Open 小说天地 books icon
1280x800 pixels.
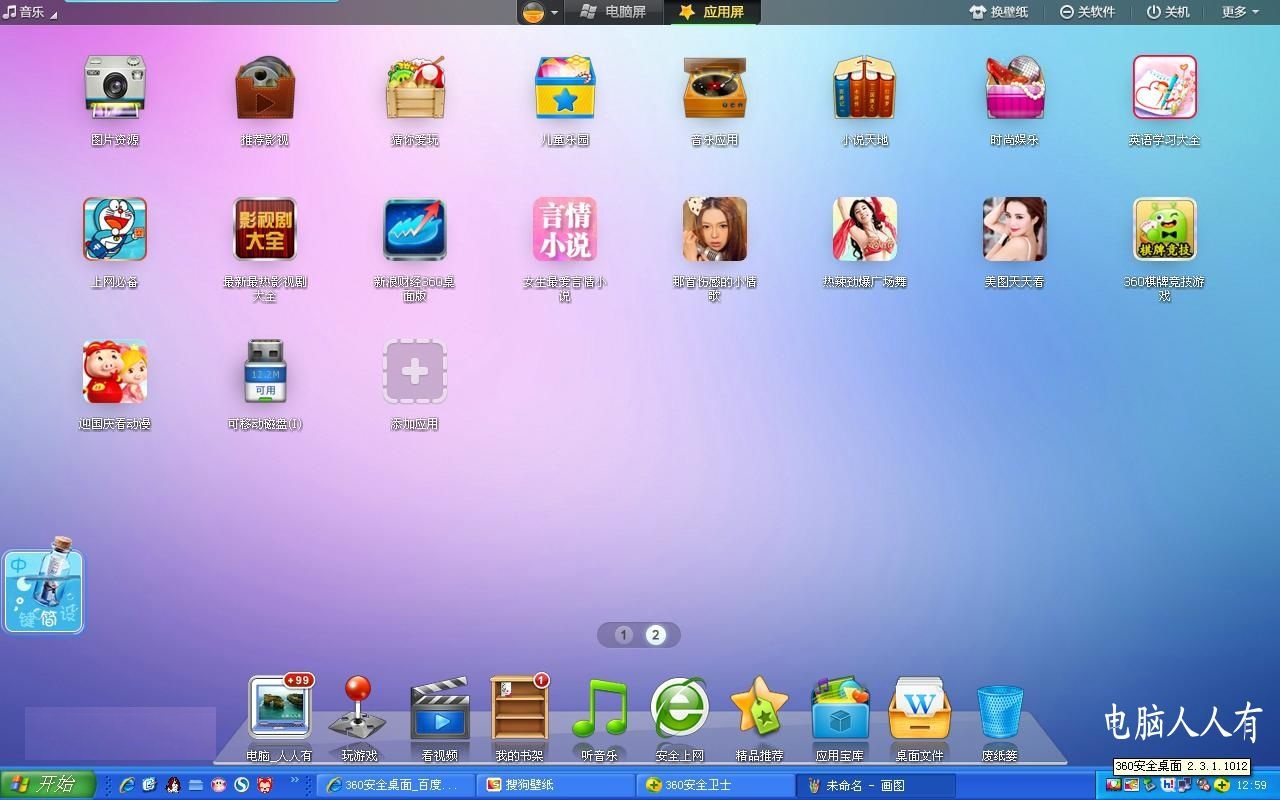coord(865,88)
